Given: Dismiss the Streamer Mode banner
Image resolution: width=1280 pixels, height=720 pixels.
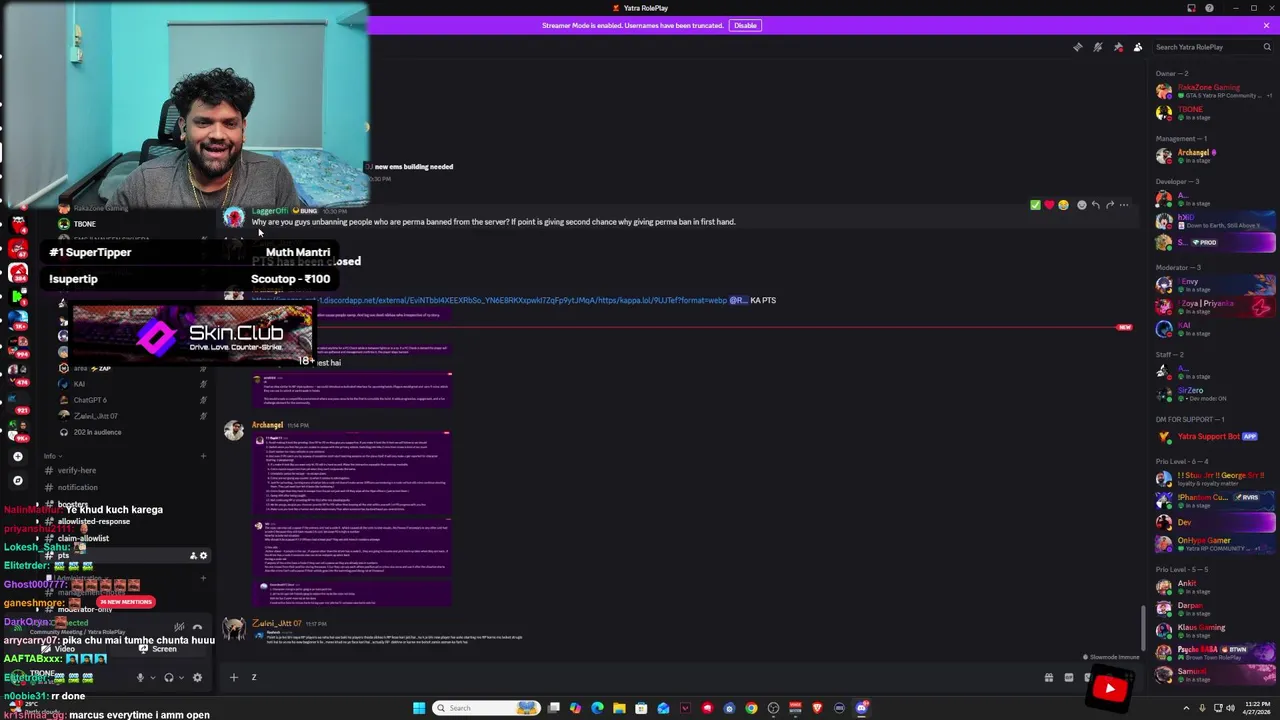Looking at the screenshot, I should click(x=1266, y=25).
